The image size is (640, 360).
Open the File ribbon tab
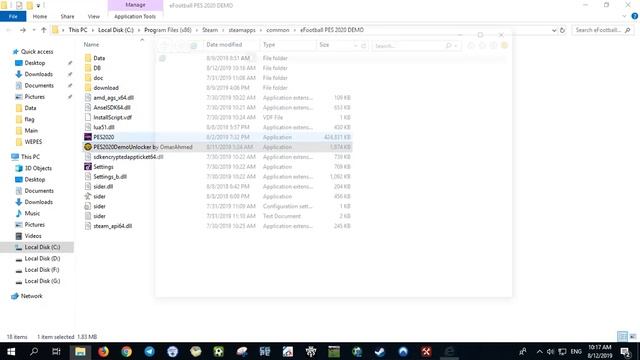[13, 16]
